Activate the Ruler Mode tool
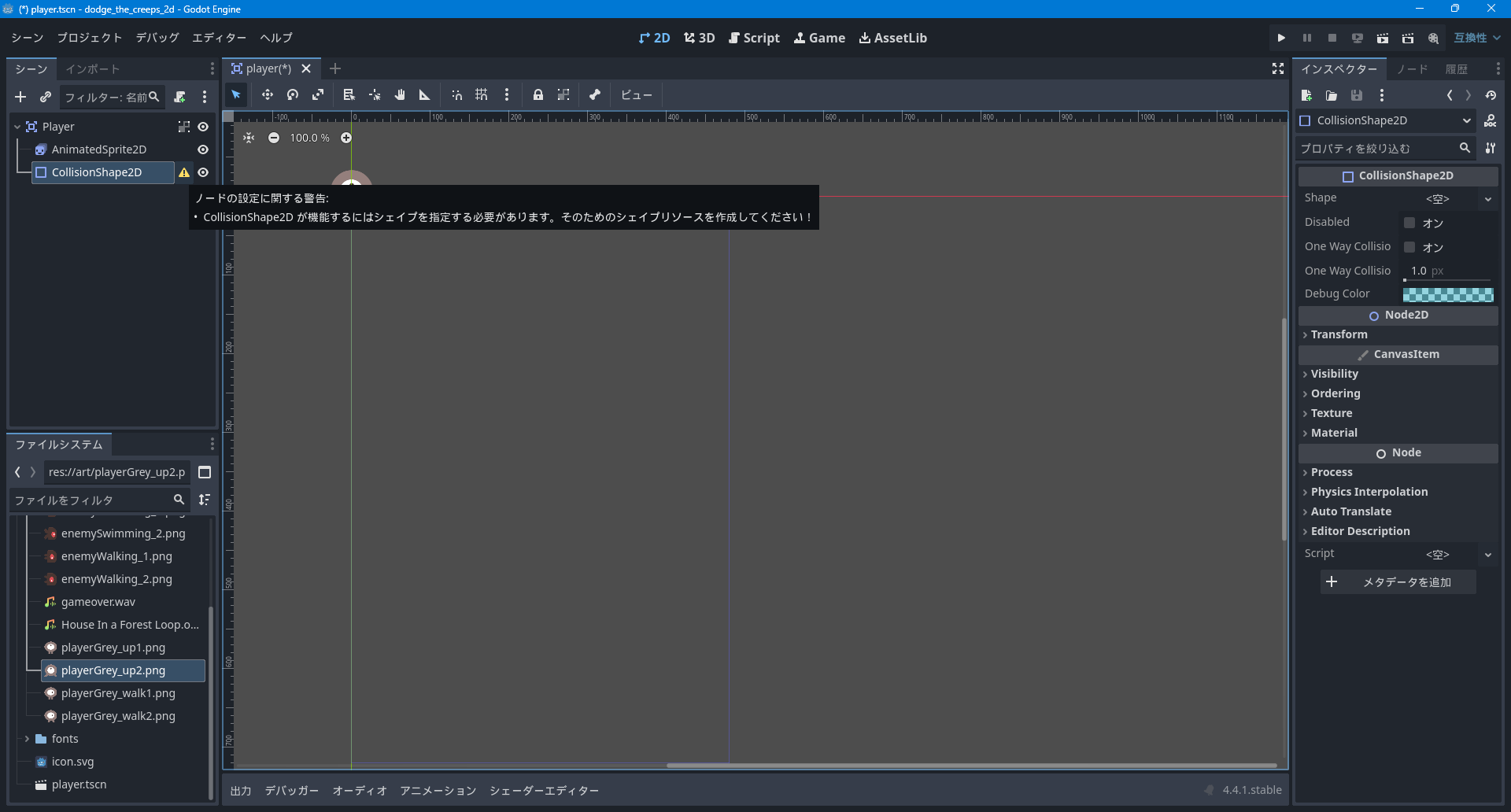Image resolution: width=1511 pixels, height=812 pixels. pyautogui.click(x=425, y=95)
